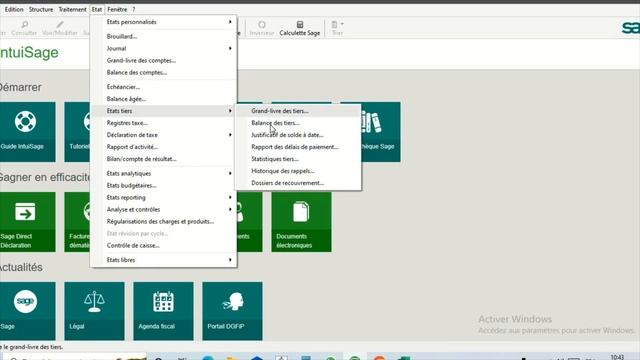640x360 pixels.
Task: Choose Grand-livre des tiers... in submenu
Action: click(x=298, y=111)
